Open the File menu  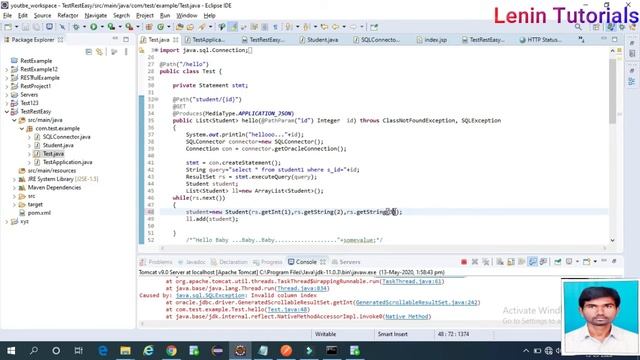tap(7, 16)
